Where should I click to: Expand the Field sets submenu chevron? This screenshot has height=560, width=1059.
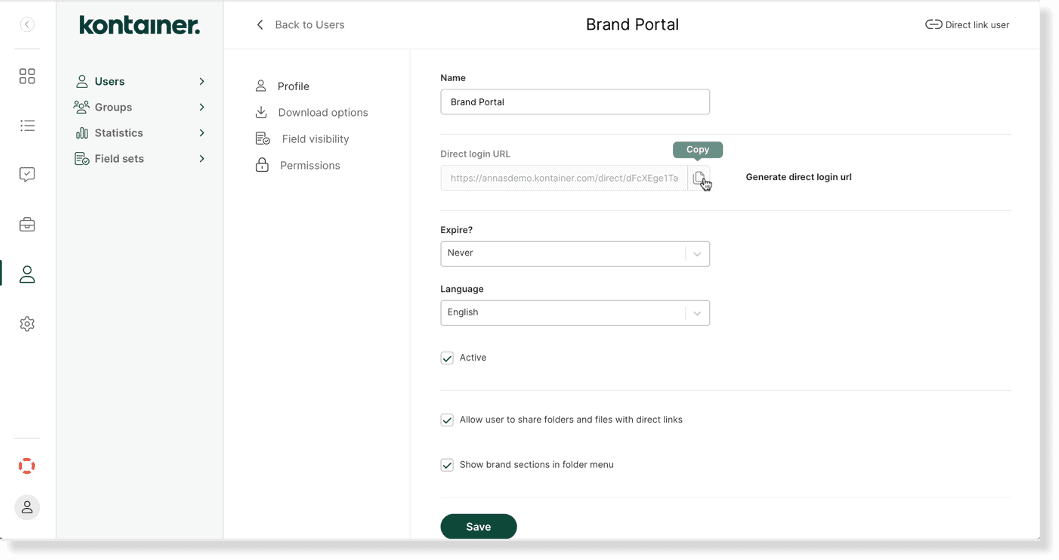[201, 159]
